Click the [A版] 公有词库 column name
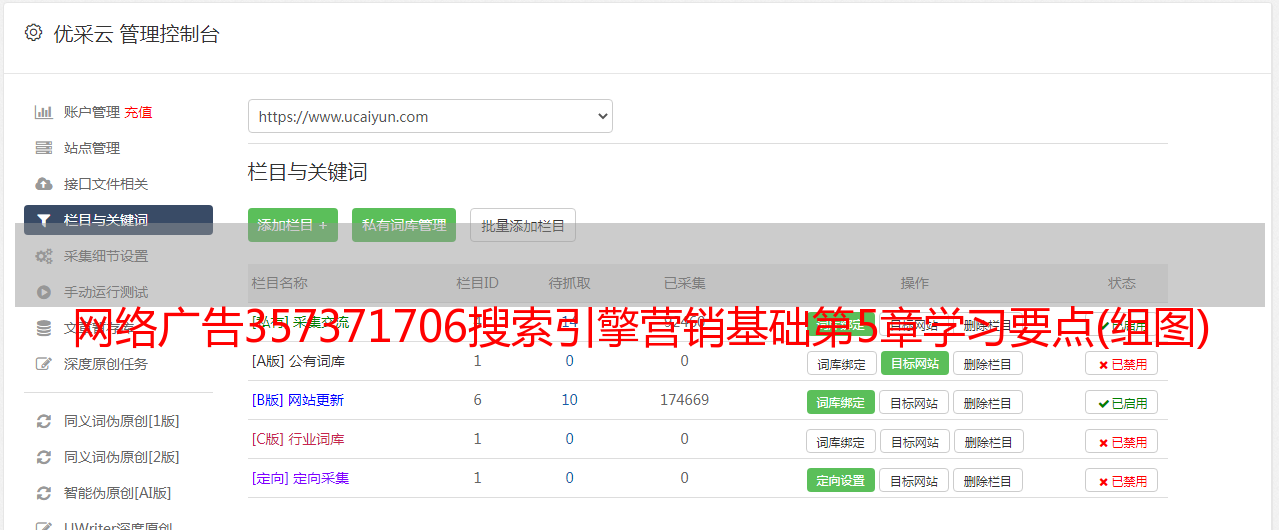 [298, 361]
